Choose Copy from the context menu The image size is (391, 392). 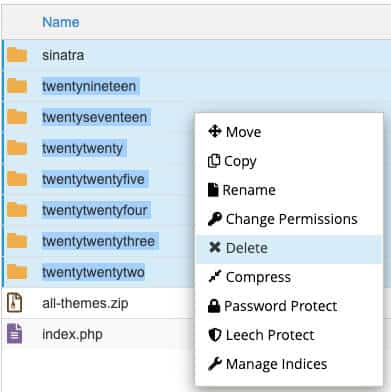289,161
